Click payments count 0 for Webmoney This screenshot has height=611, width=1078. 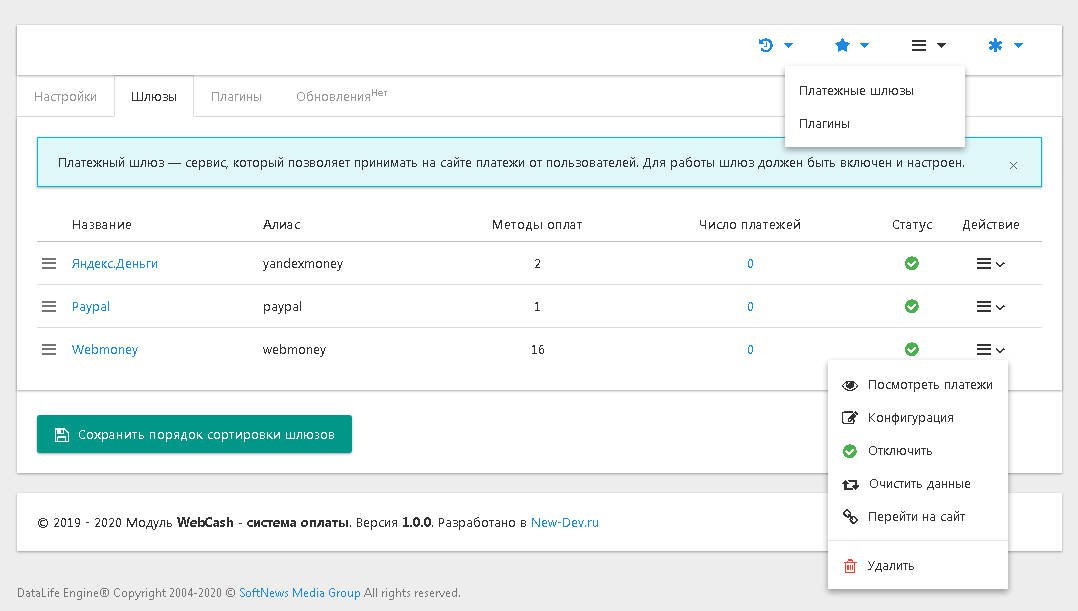(x=750, y=349)
